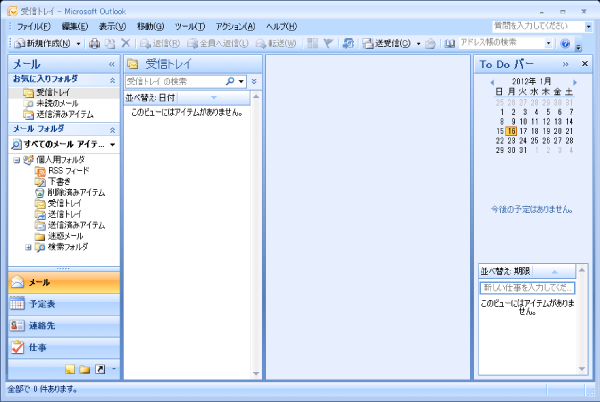Click the open-envelope icon right of 送受信
The width and height of the screenshot is (600, 402).
[430, 44]
